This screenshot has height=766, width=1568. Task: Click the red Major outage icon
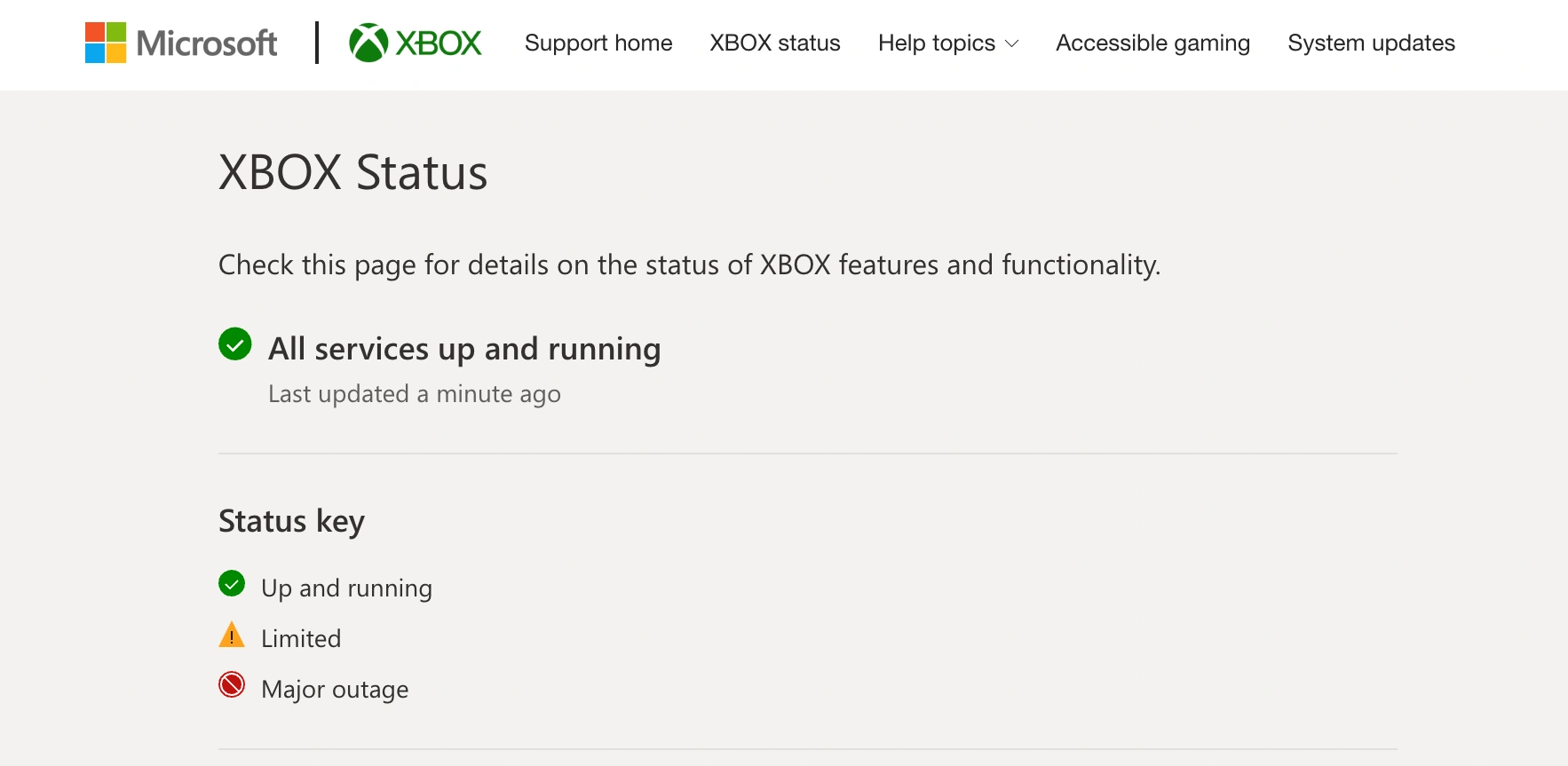(x=232, y=685)
